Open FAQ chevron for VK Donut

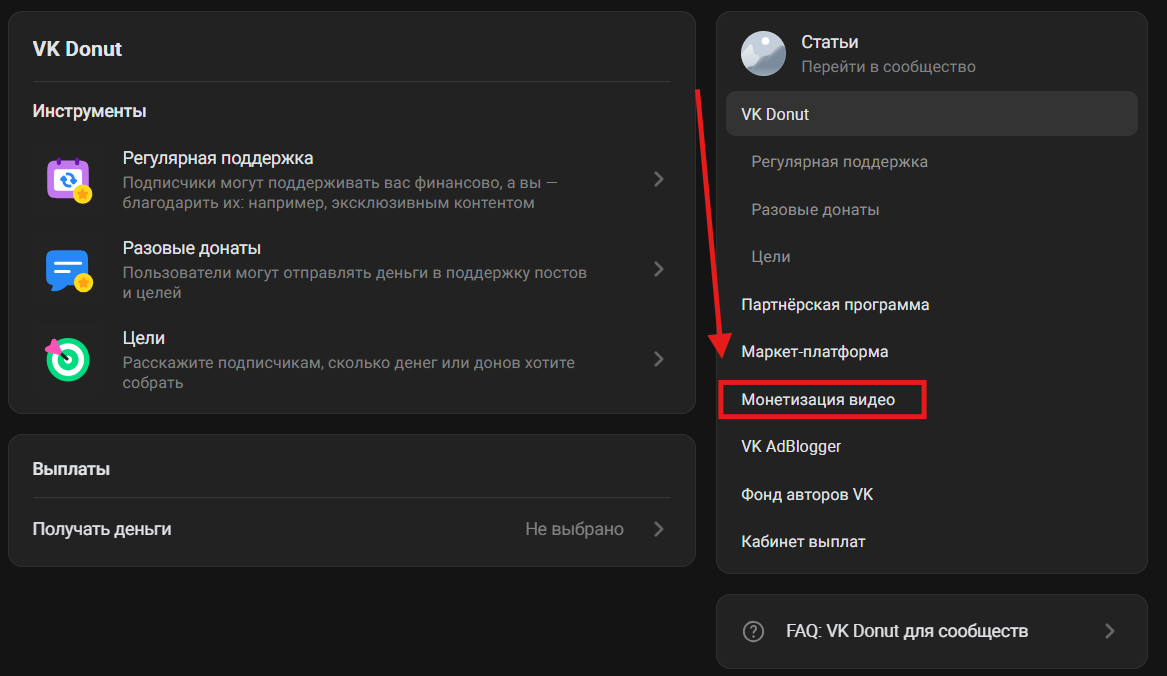[x=1109, y=632]
